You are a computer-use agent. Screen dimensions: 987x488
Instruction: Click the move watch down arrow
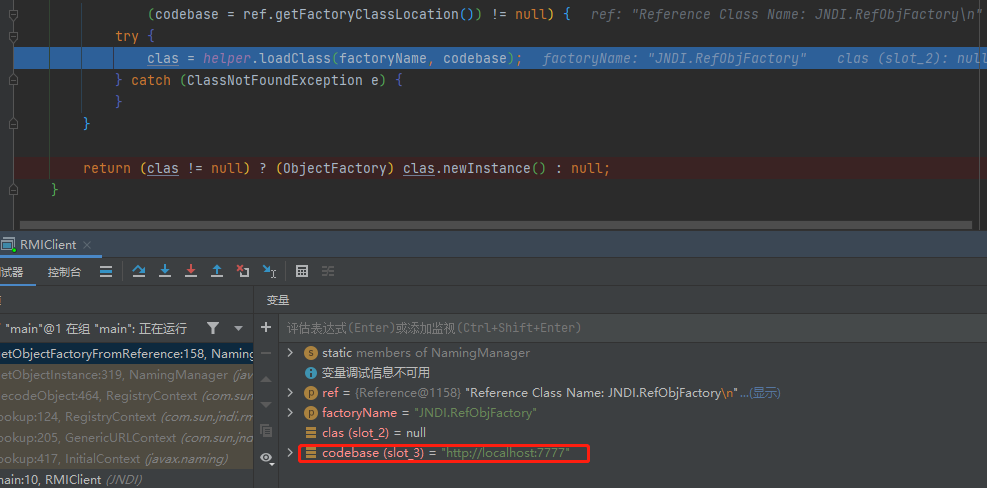click(x=266, y=405)
